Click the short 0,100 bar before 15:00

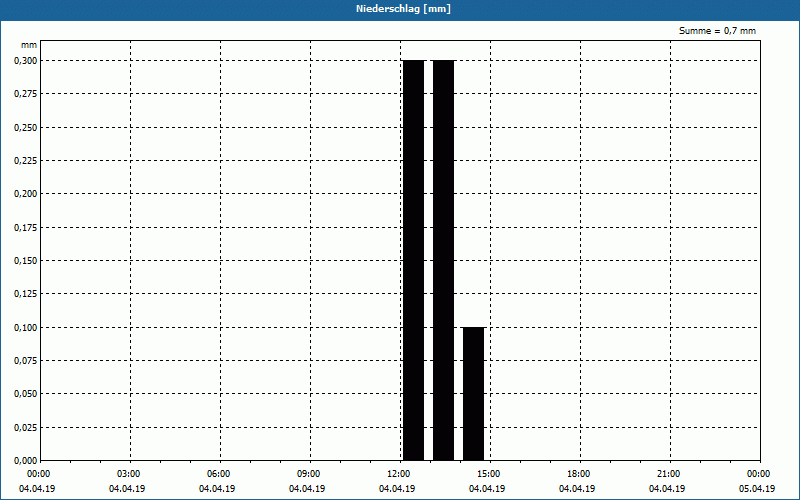(x=473, y=394)
